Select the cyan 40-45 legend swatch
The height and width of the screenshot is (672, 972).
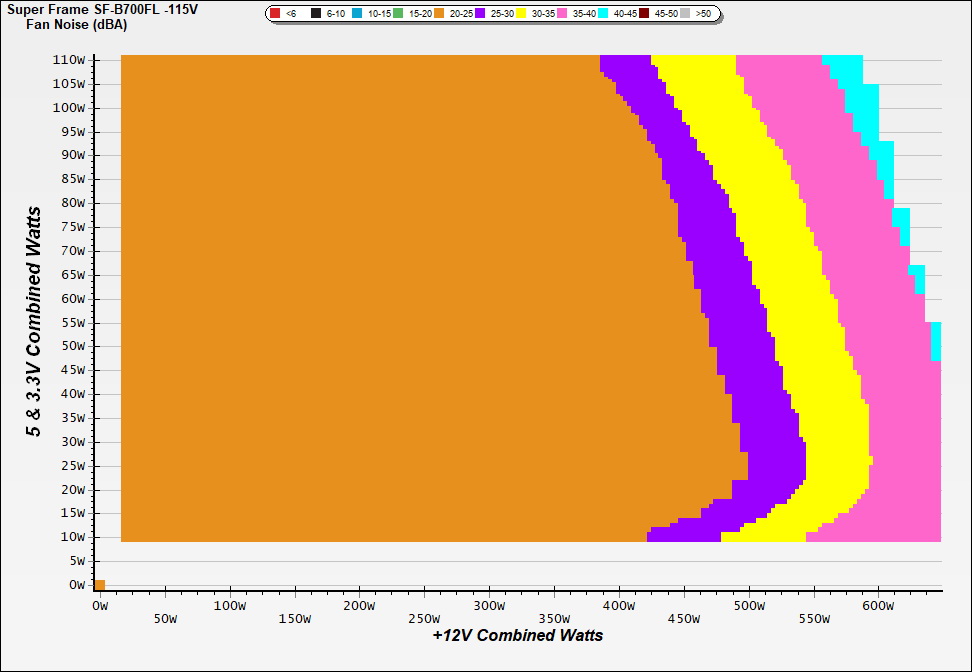pos(603,14)
